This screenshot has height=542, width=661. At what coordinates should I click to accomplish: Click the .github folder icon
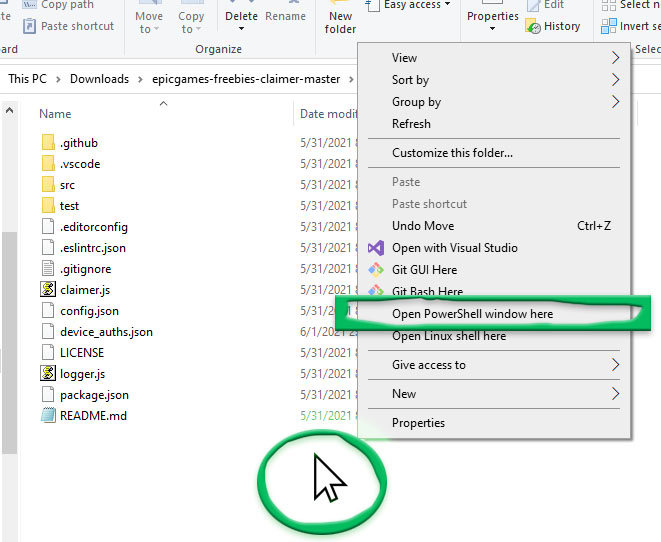tap(48, 142)
